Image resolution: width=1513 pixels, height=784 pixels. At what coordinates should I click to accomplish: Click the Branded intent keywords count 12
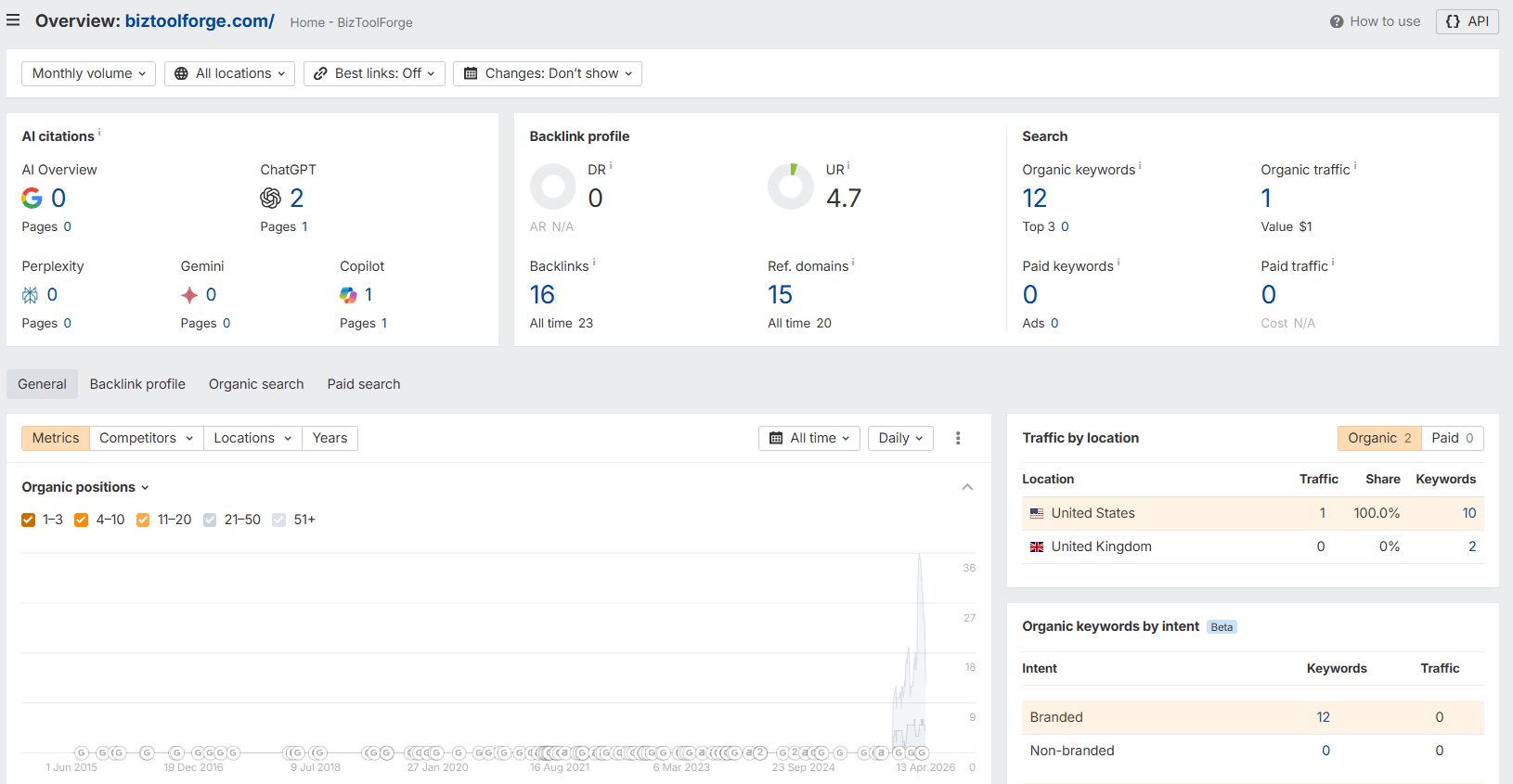pyautogui.click(x=1324, y=717)
